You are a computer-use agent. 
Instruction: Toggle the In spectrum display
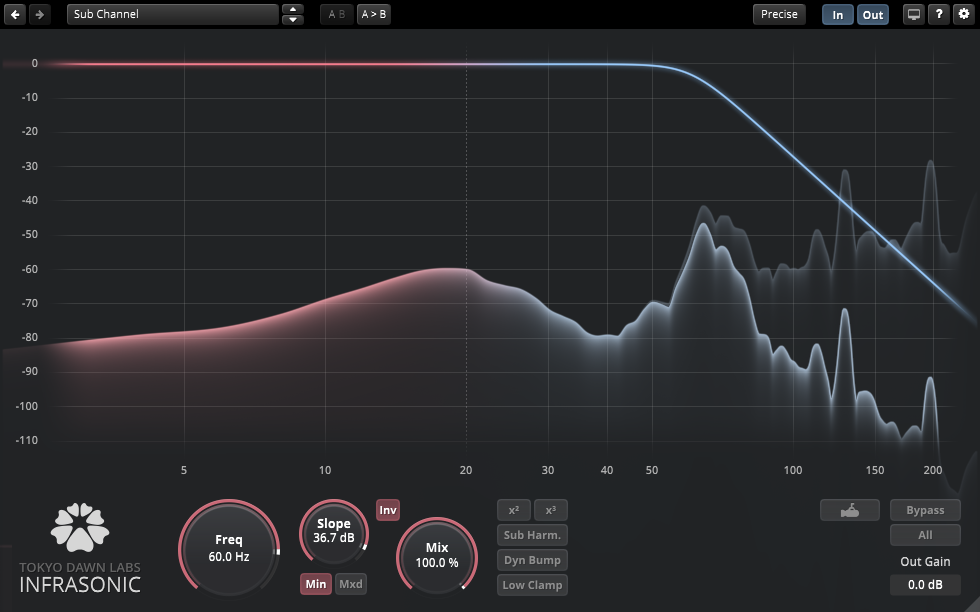coord(838,15)
